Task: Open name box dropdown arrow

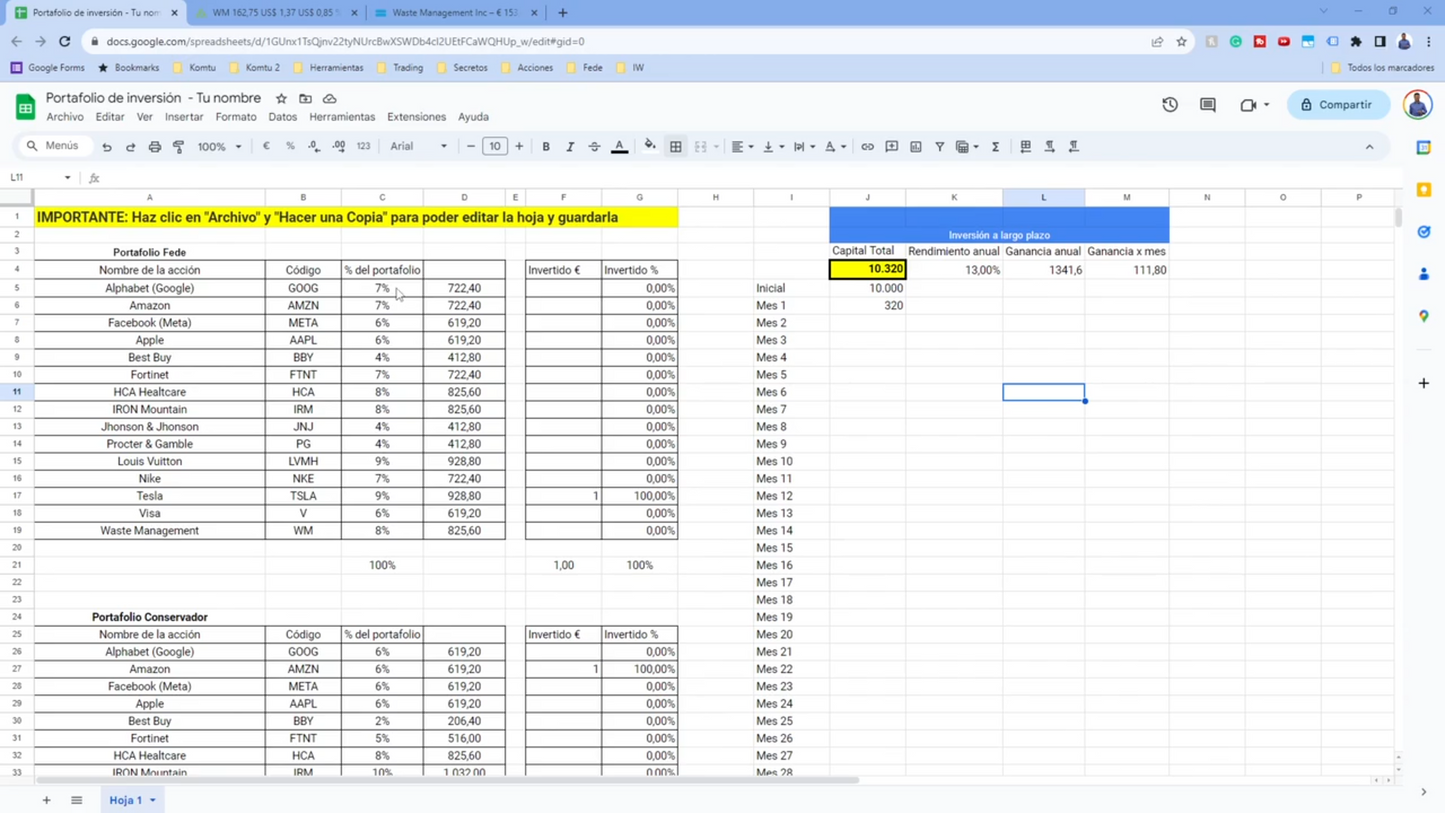Action: pos(67,178)
